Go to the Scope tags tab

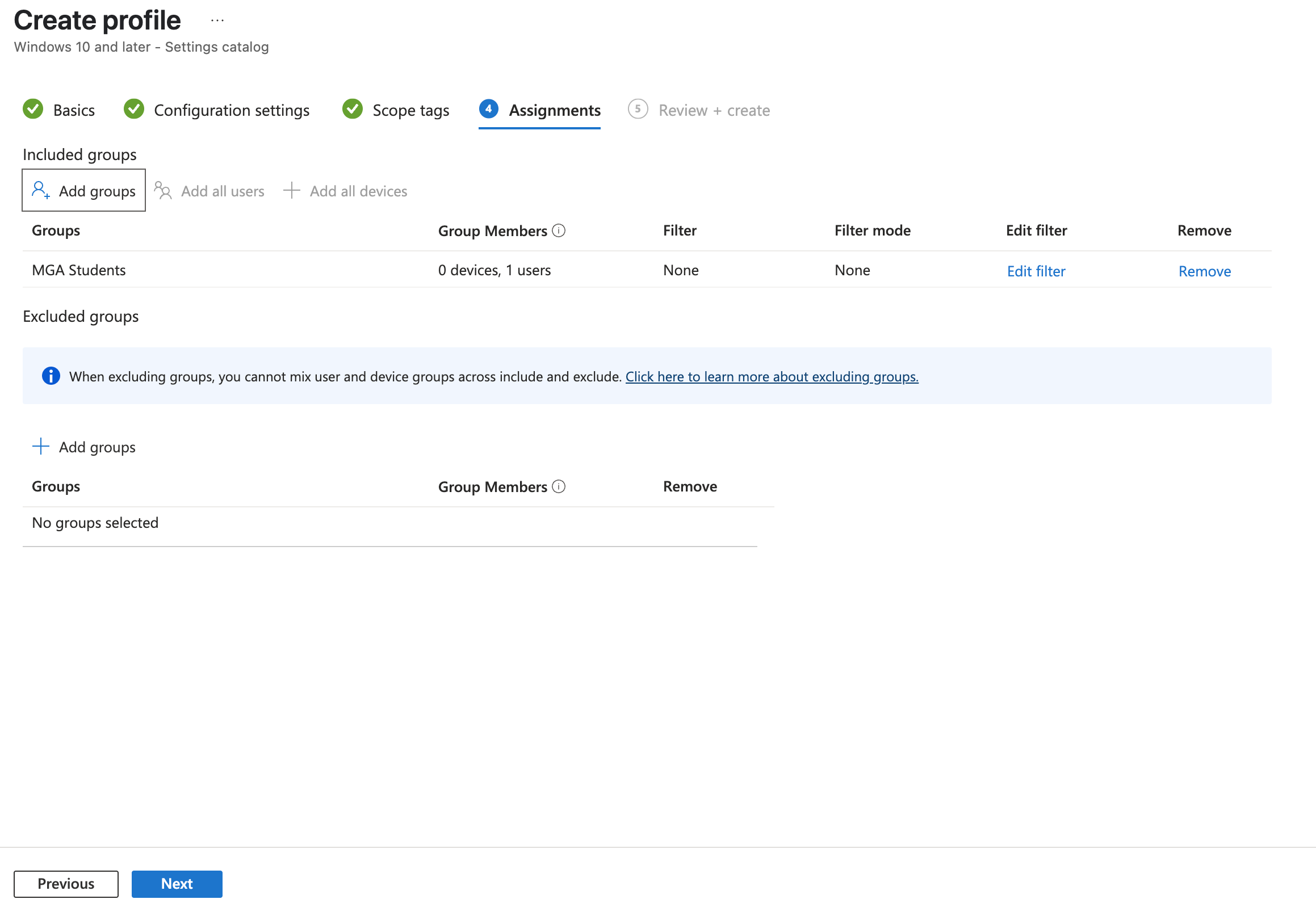(x=410, y=110)
